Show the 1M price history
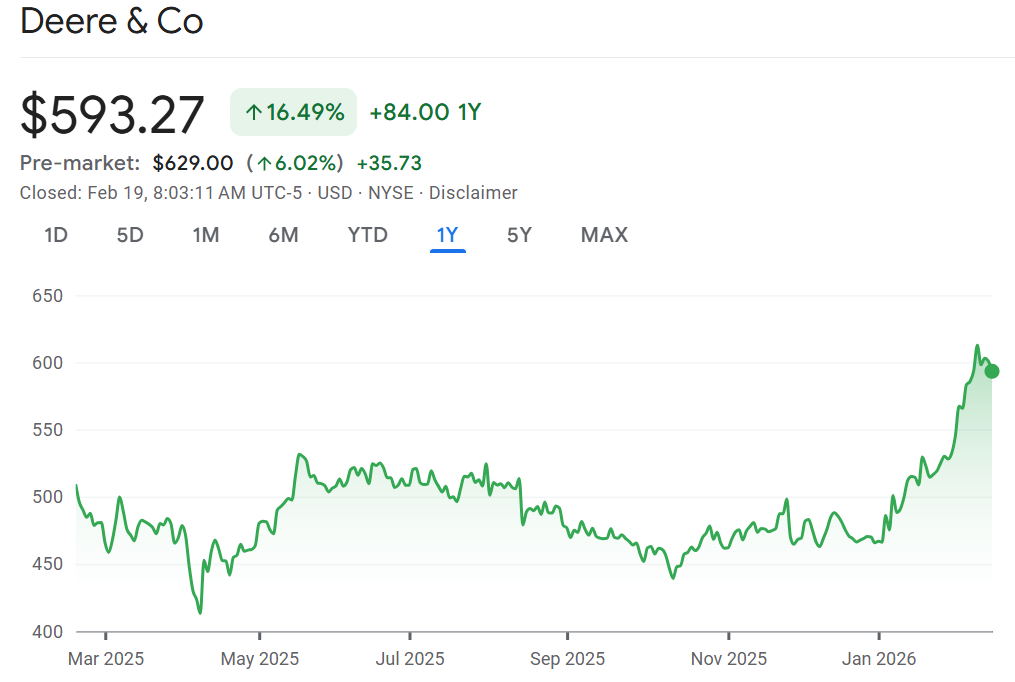This screenshot has width=1015, height=682. [x=206, y=235]
